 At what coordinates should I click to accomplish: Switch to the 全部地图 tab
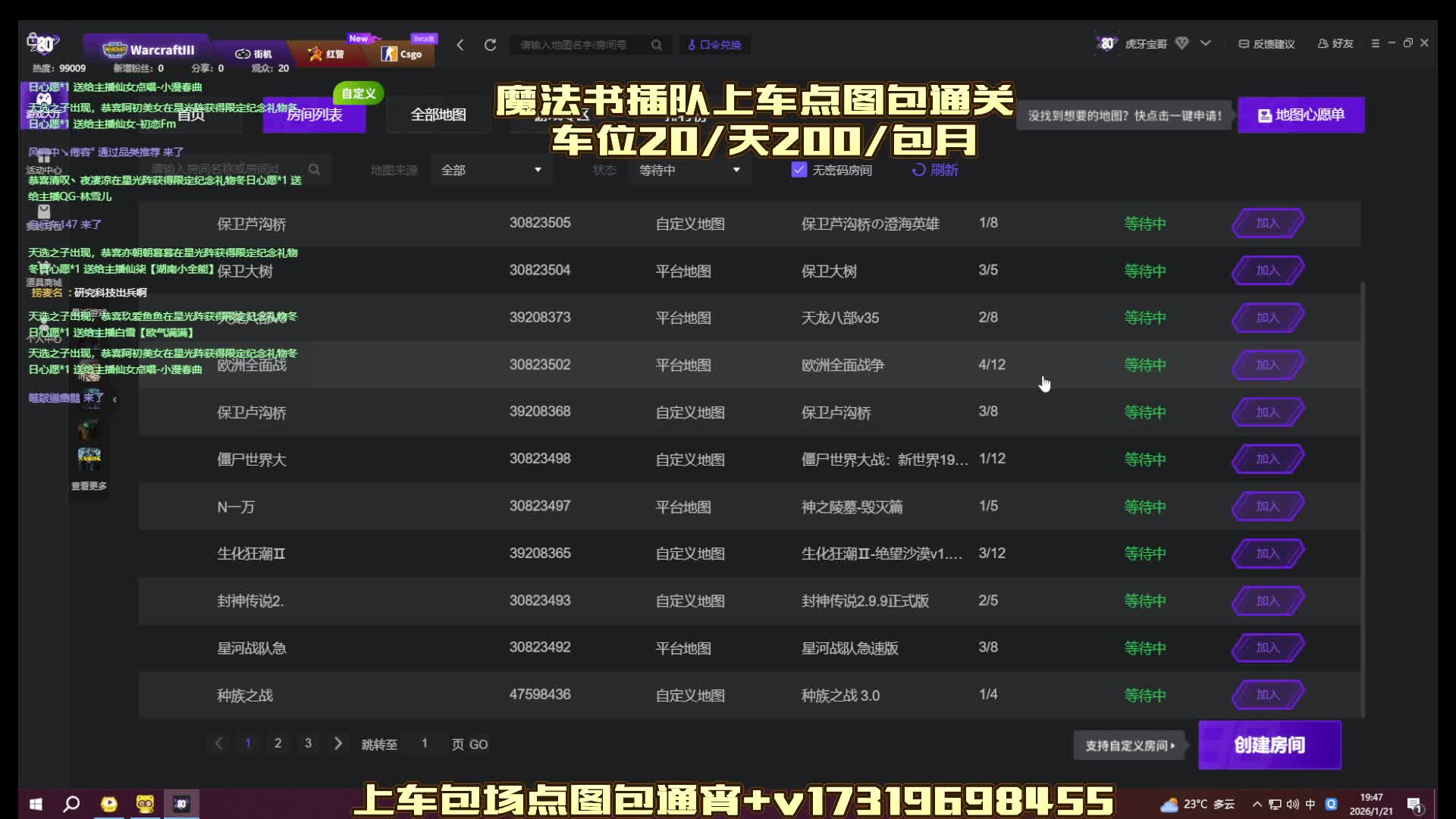pyautogui.click(x=438, y=115)
